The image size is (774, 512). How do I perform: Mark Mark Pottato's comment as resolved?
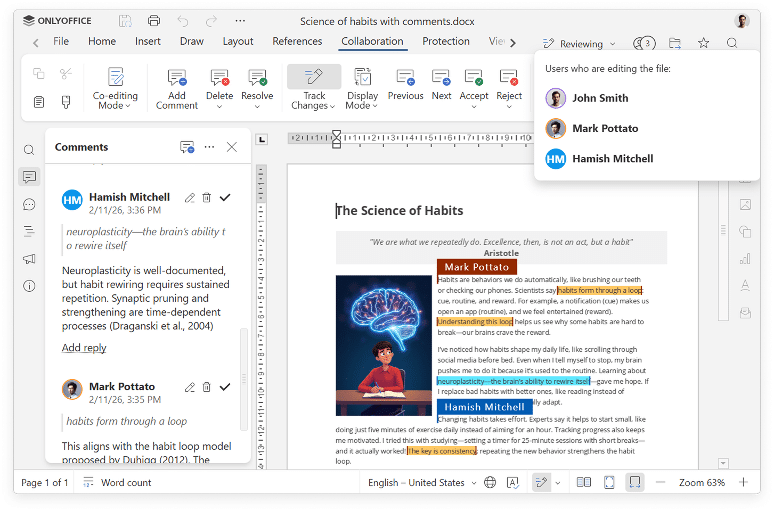coord(225,387)
